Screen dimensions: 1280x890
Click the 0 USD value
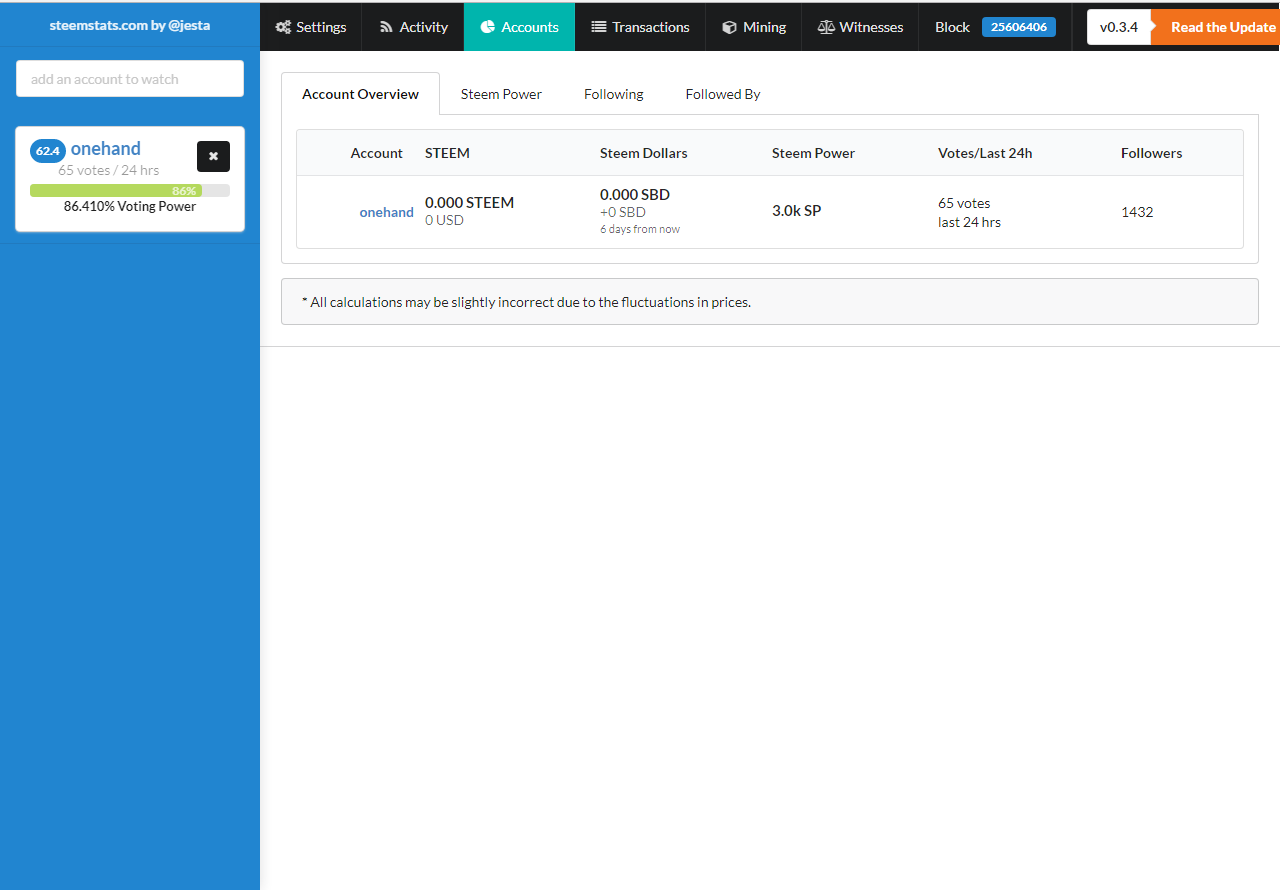(x=444, y=220)
